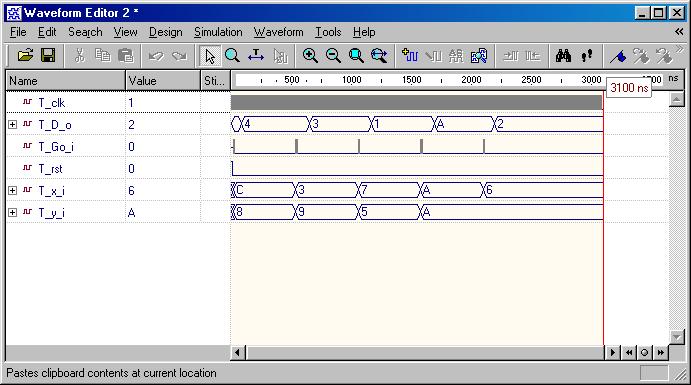
Task: Expand the T_D_o bus signal
Action: 12,125
